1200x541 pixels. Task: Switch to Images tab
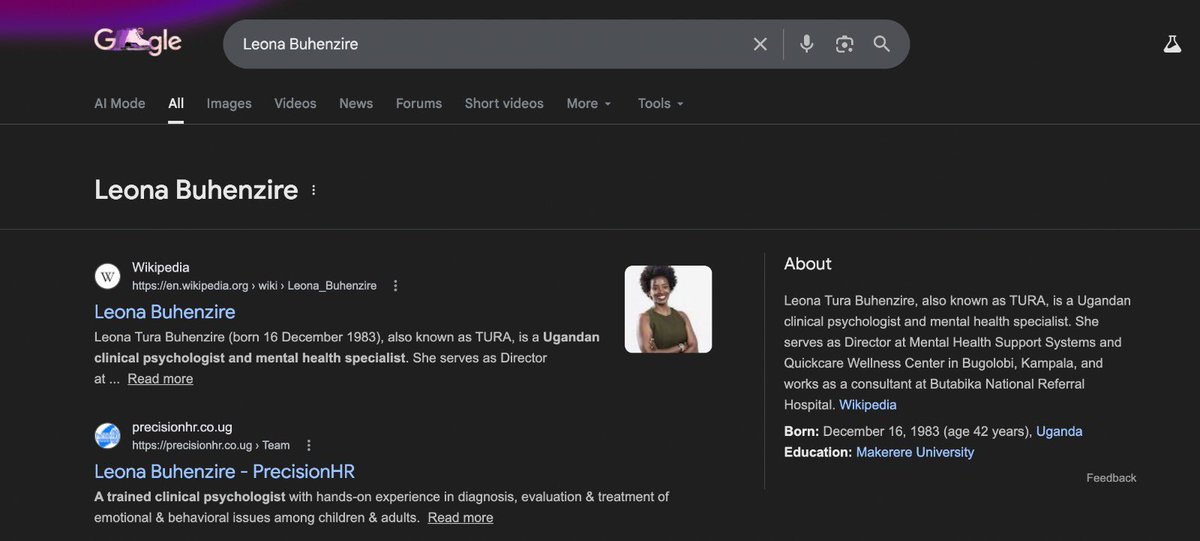229,103
